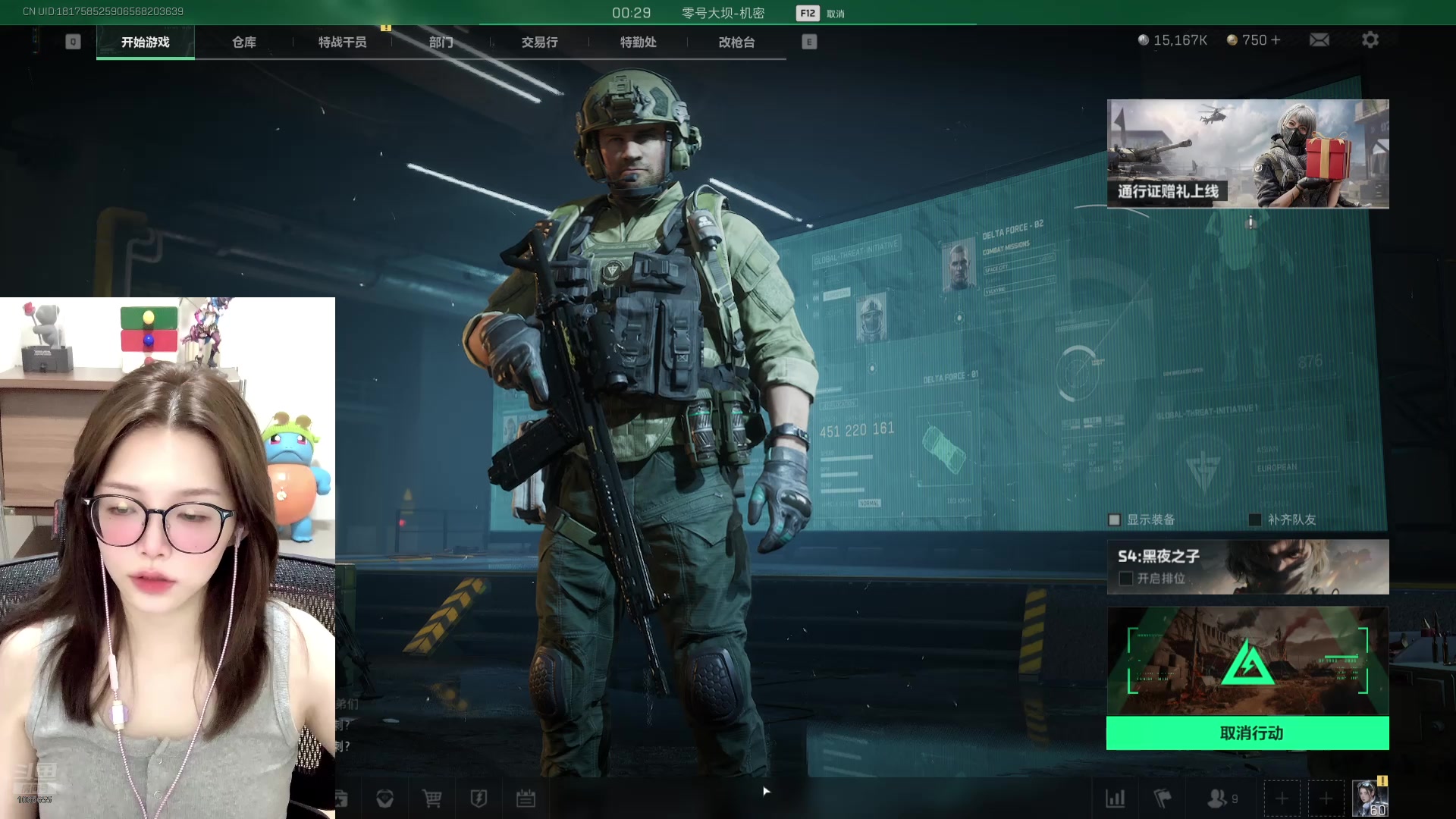This screenshot has width=1456, height=819.
Task: Click the Q previous-tab key icon
Action: (x=73, y=42)
